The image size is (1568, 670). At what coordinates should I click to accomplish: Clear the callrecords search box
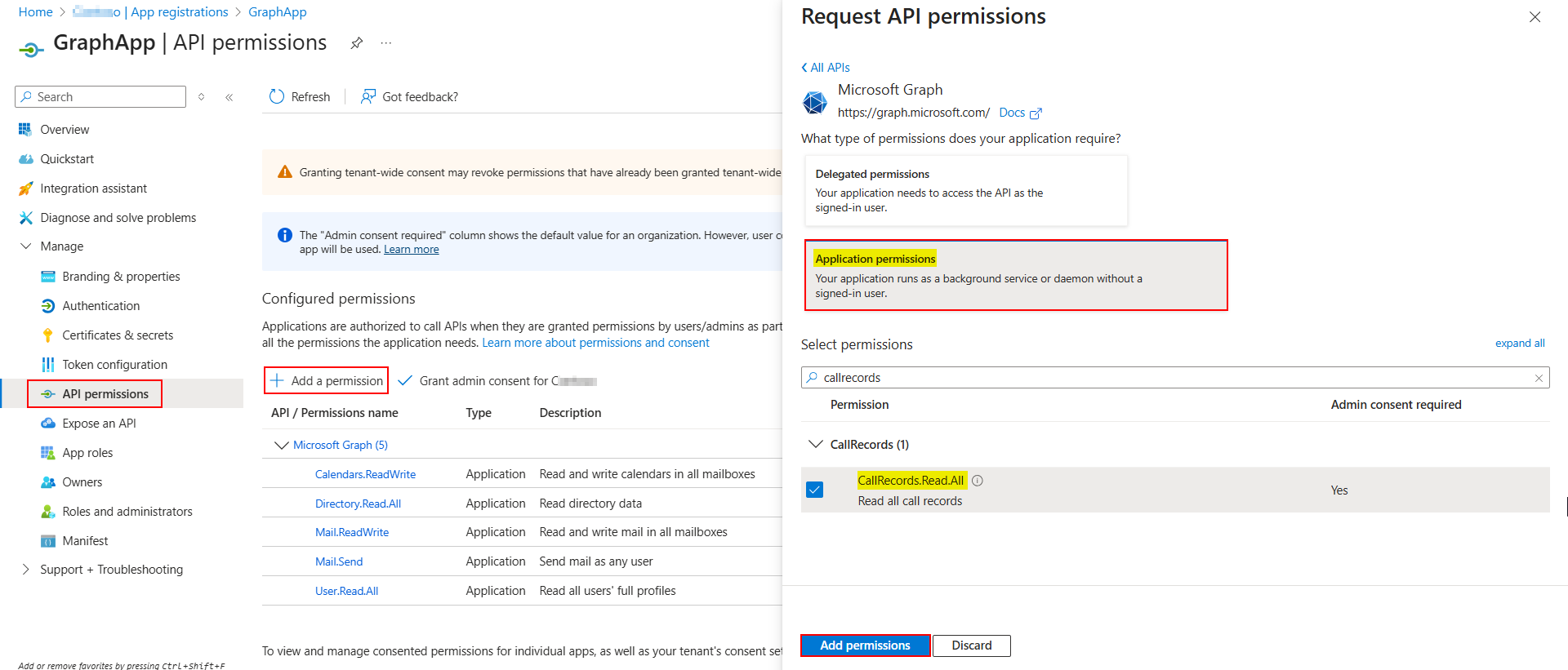[x=1539, y=378]
